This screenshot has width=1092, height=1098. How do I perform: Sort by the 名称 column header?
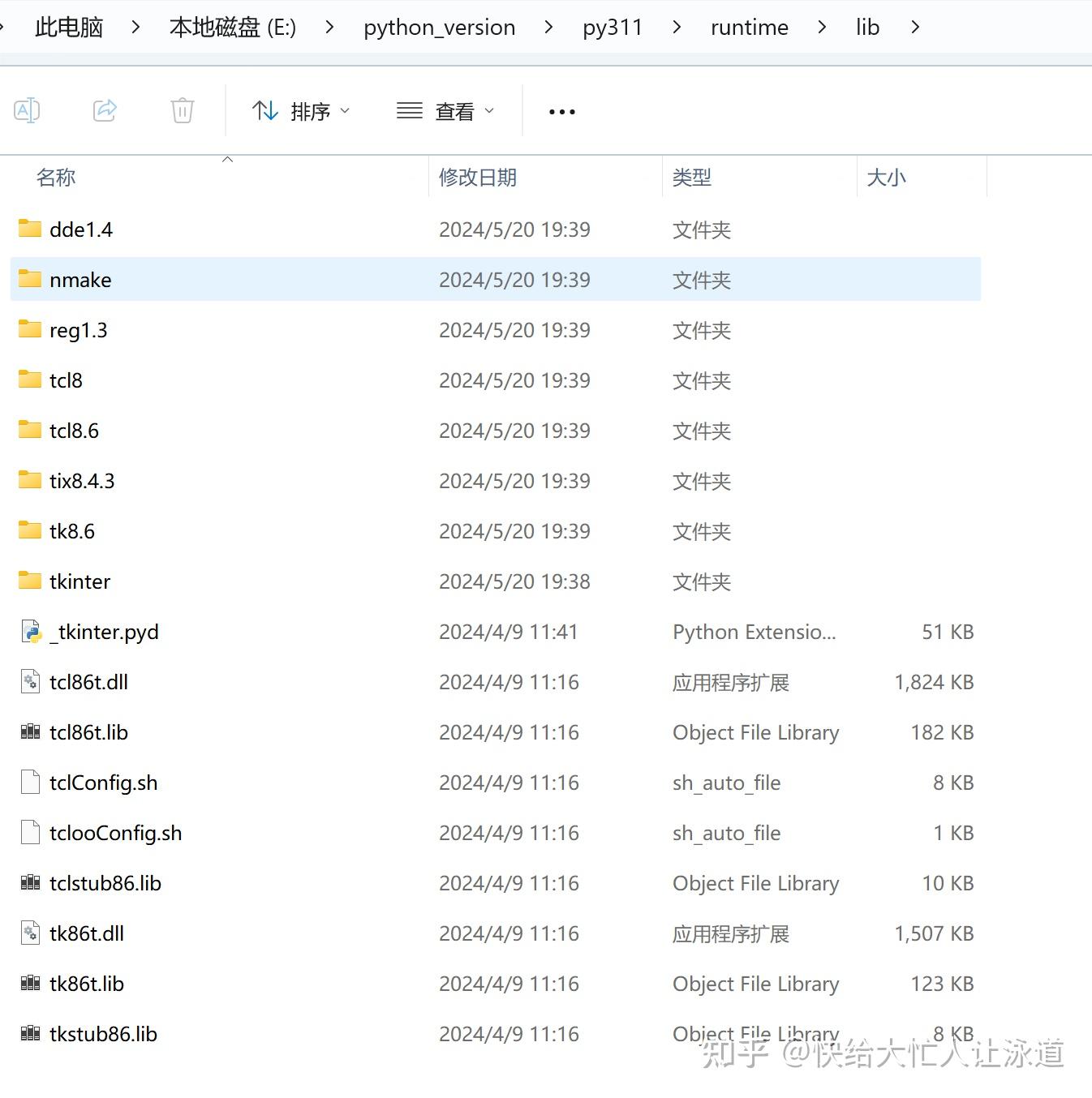56,178
